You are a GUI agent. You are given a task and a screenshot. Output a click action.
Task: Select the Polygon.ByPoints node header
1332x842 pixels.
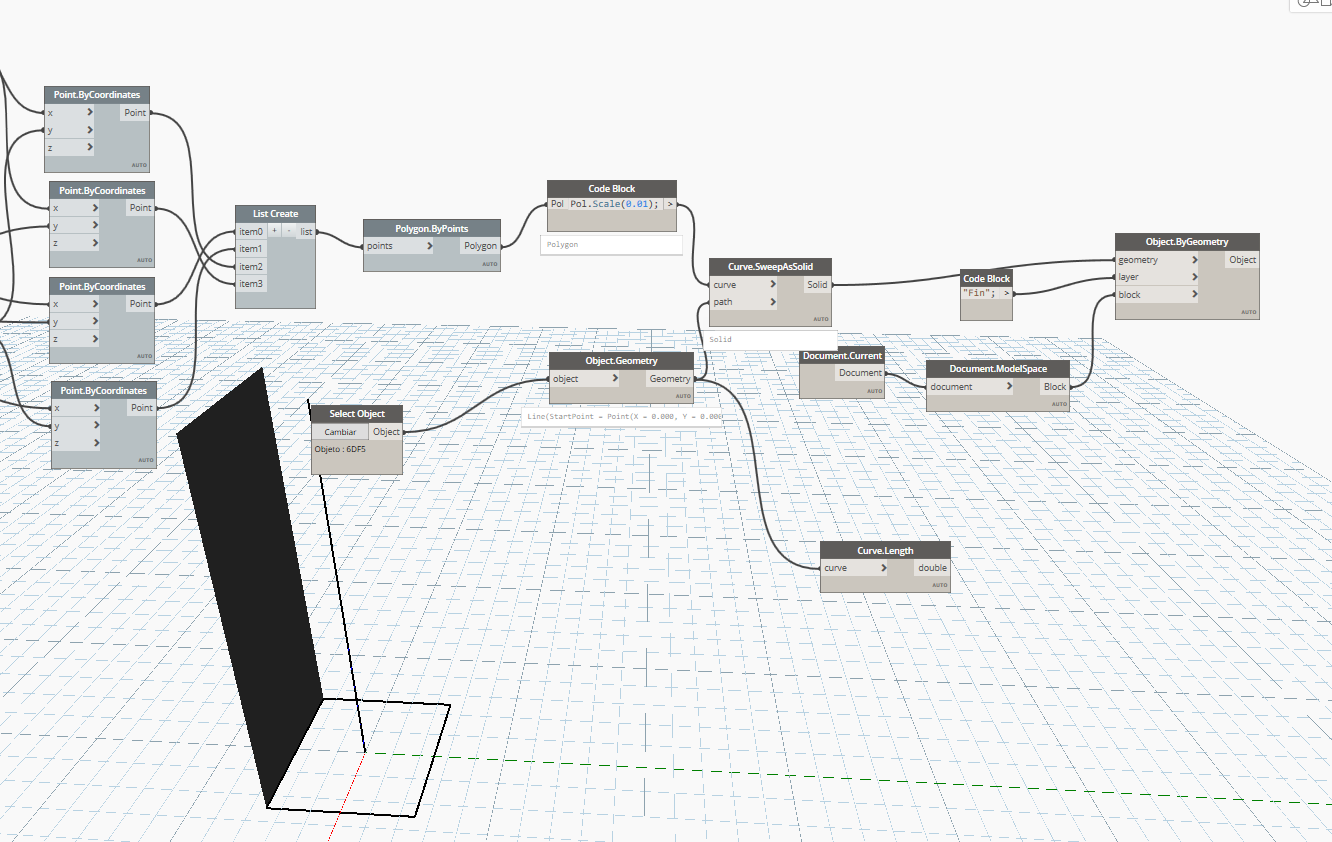click(431, 228)
